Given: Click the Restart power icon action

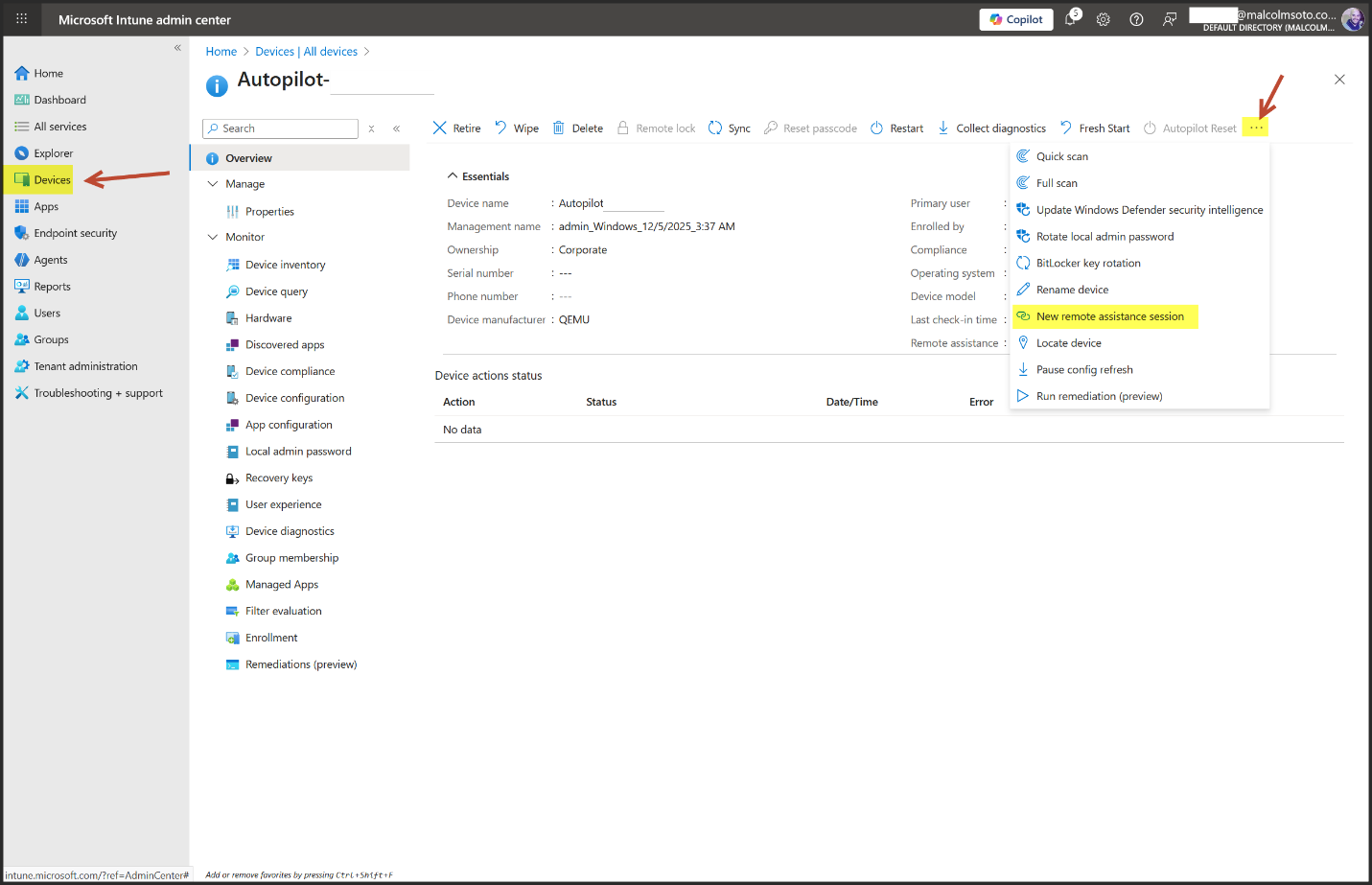Looking at the screenshot, I should [896, 128].
